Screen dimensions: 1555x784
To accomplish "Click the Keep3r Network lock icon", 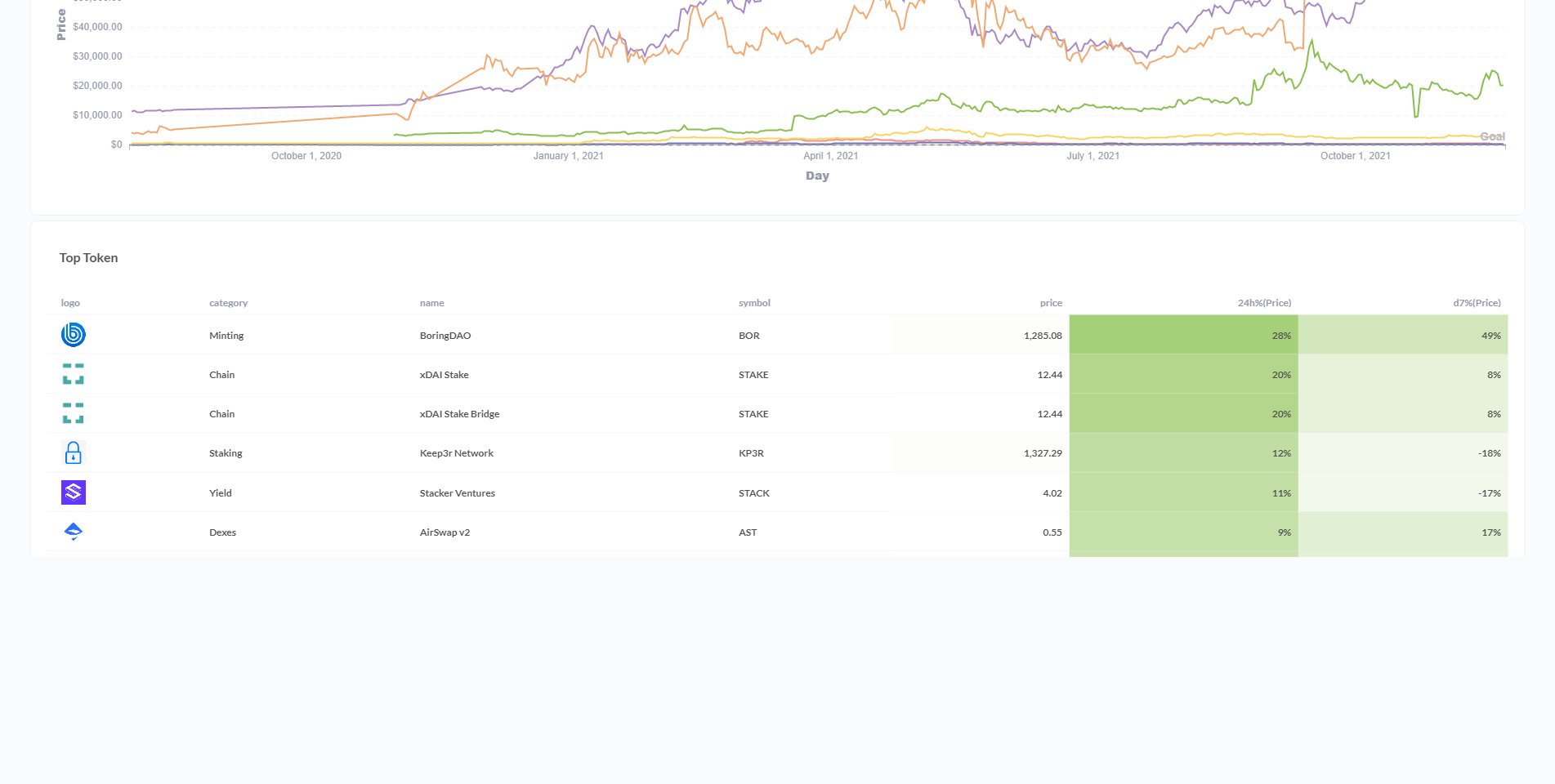I will [x=73, y=452].
